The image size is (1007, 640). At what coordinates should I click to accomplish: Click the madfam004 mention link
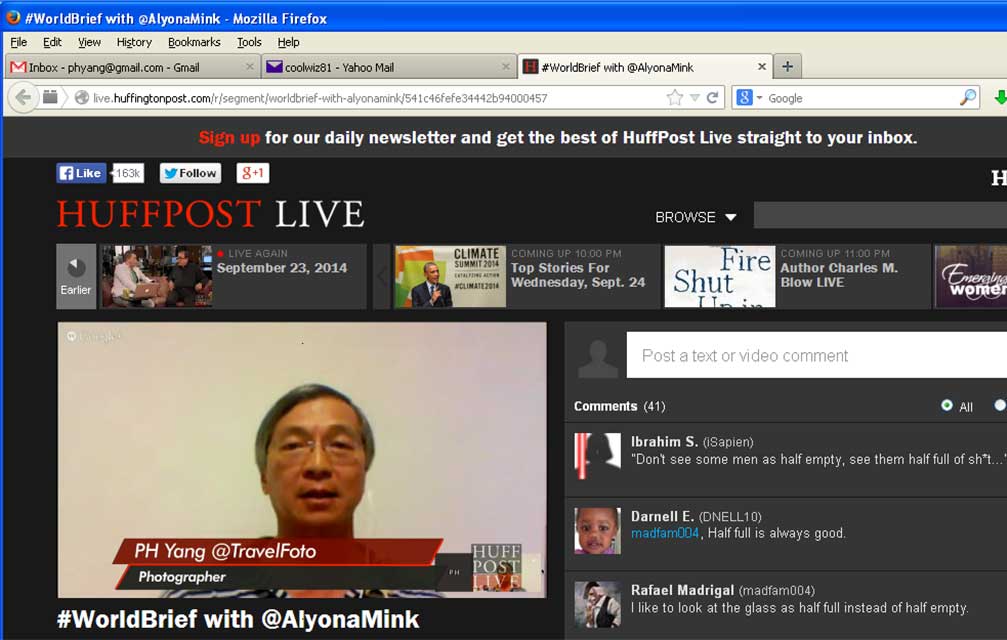[665, 533]
